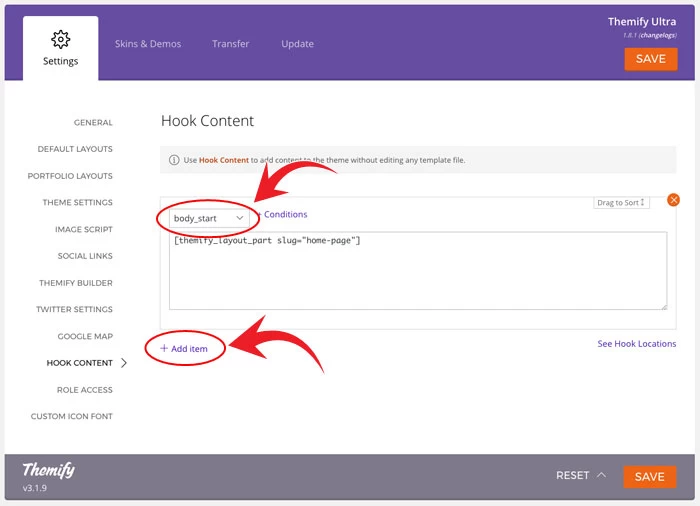Image resolution: width=700 pixels, height=506 pixels.
Task: Open the Settings tab with gear icon
Action: click(x=60, y=48)
